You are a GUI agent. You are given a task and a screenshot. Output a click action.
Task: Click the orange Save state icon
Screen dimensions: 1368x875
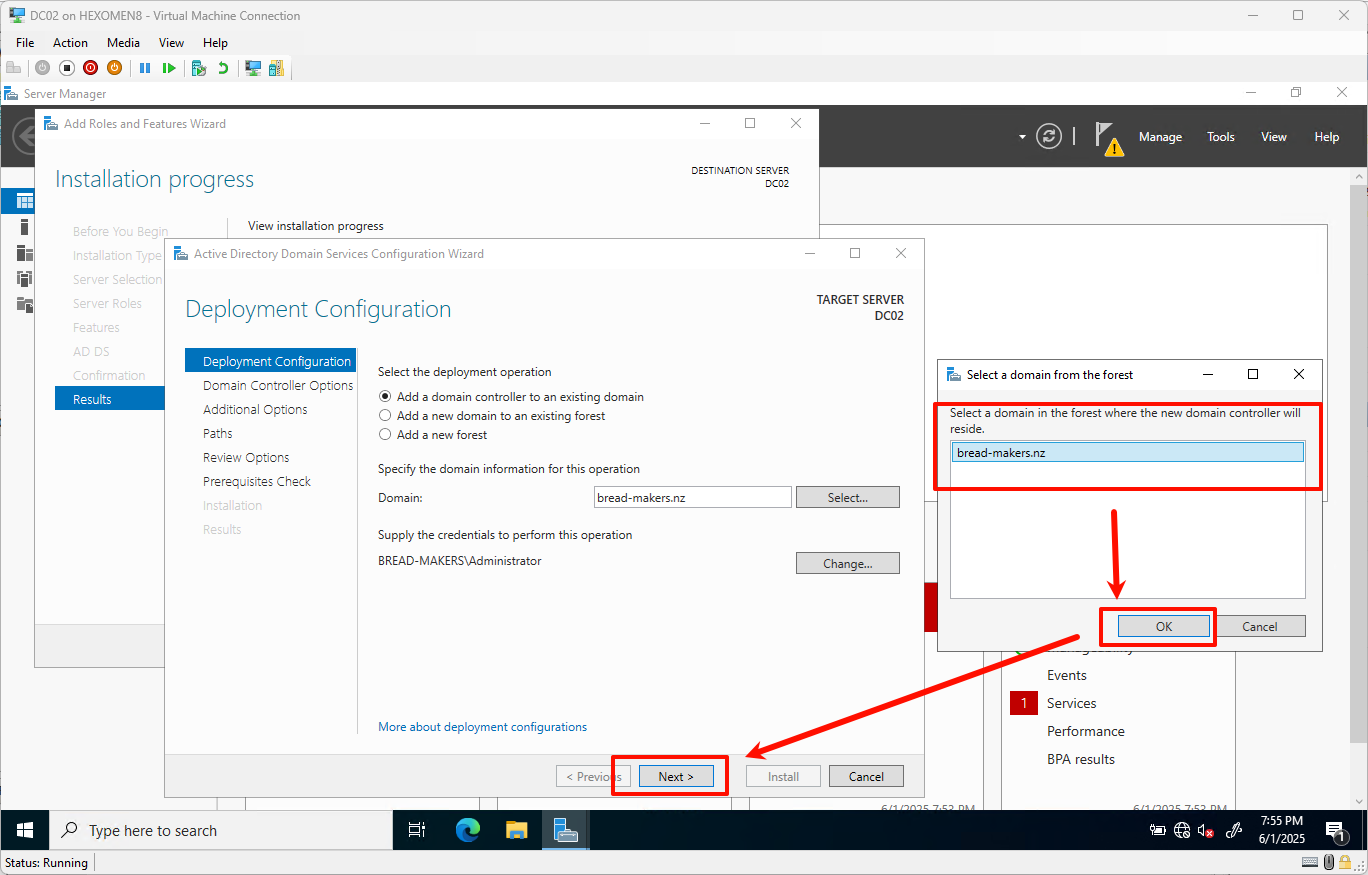(x=114, y=68)
